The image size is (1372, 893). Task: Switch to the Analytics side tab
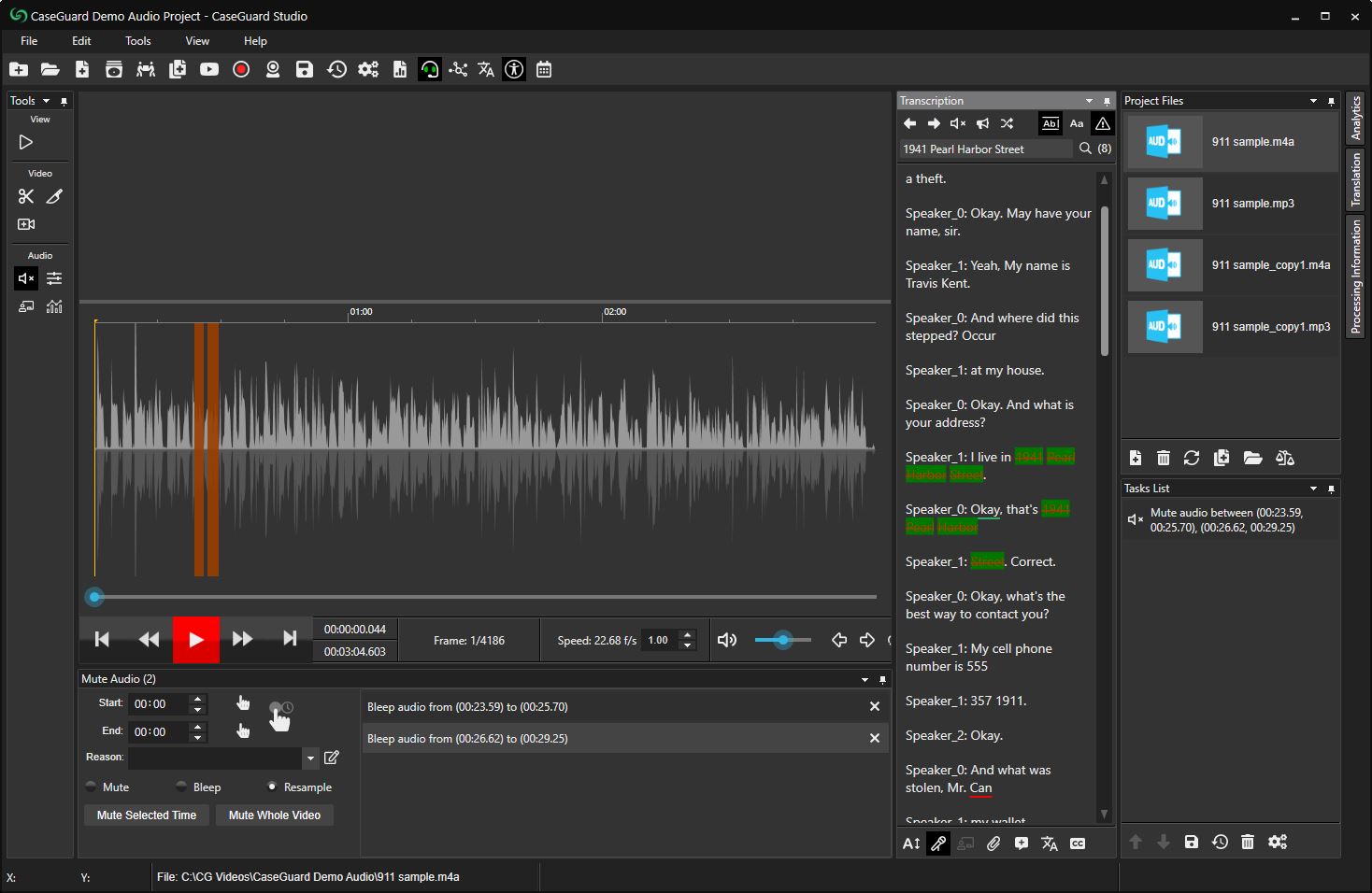tap(1355, 119)
